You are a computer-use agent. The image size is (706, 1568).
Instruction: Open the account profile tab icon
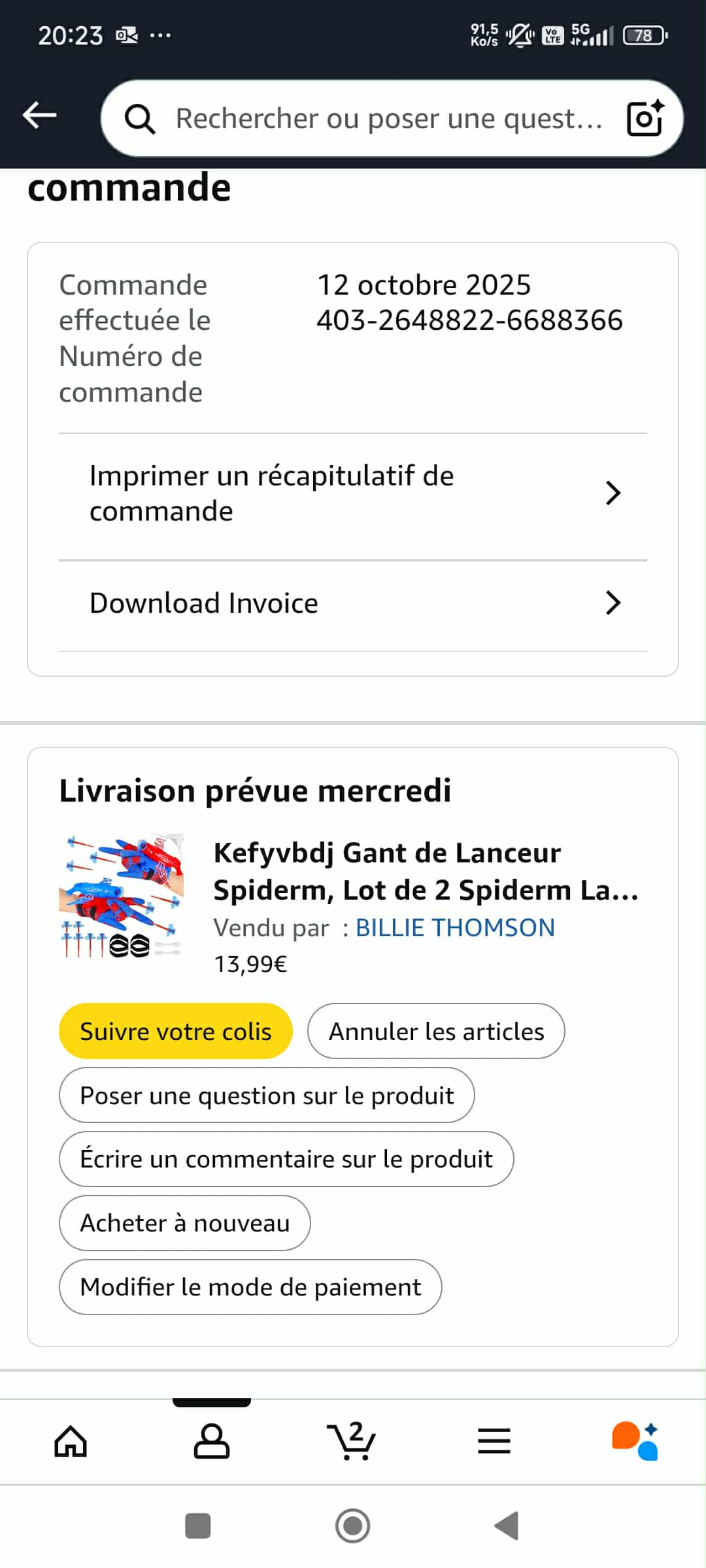[x=212, y=1441]
